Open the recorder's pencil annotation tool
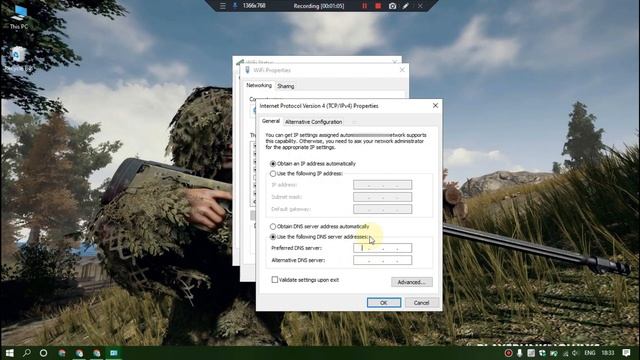The image size is (640, 360). [406, 6]
